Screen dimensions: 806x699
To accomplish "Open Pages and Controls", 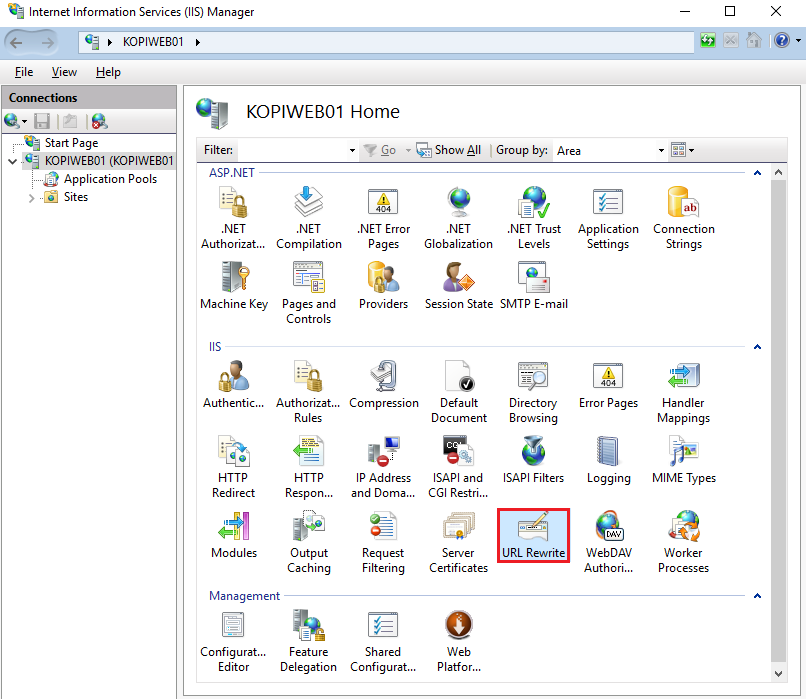I will tap(308, 293).
